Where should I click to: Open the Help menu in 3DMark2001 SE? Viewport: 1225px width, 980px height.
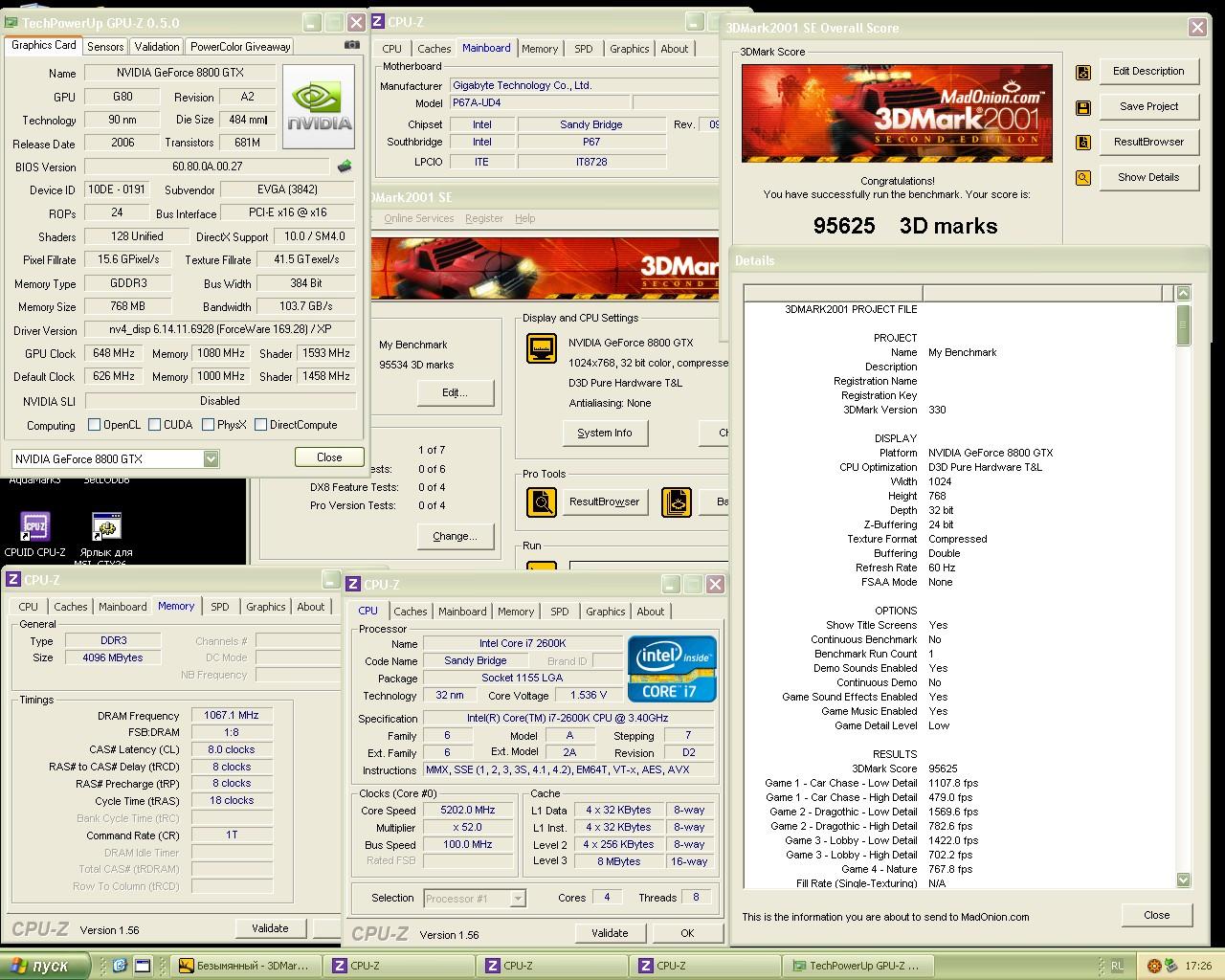pos(525,218)
